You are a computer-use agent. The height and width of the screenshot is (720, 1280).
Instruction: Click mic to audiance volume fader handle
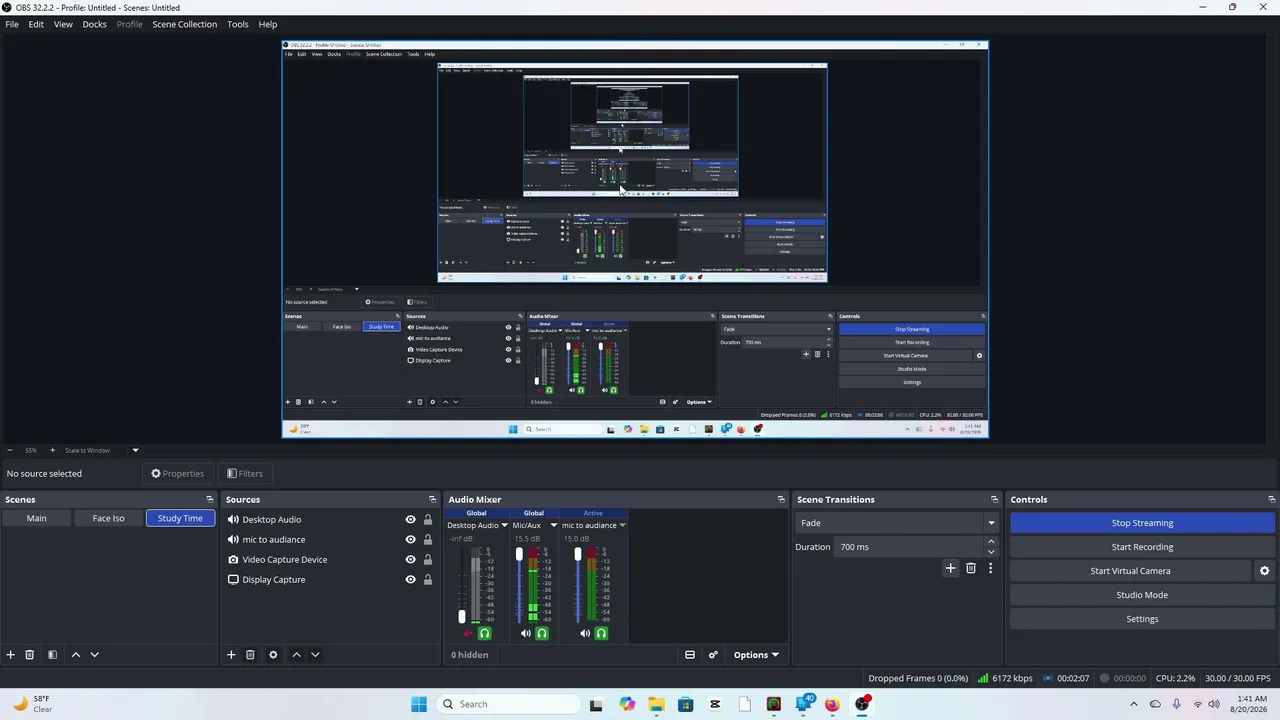click(577, 554)
